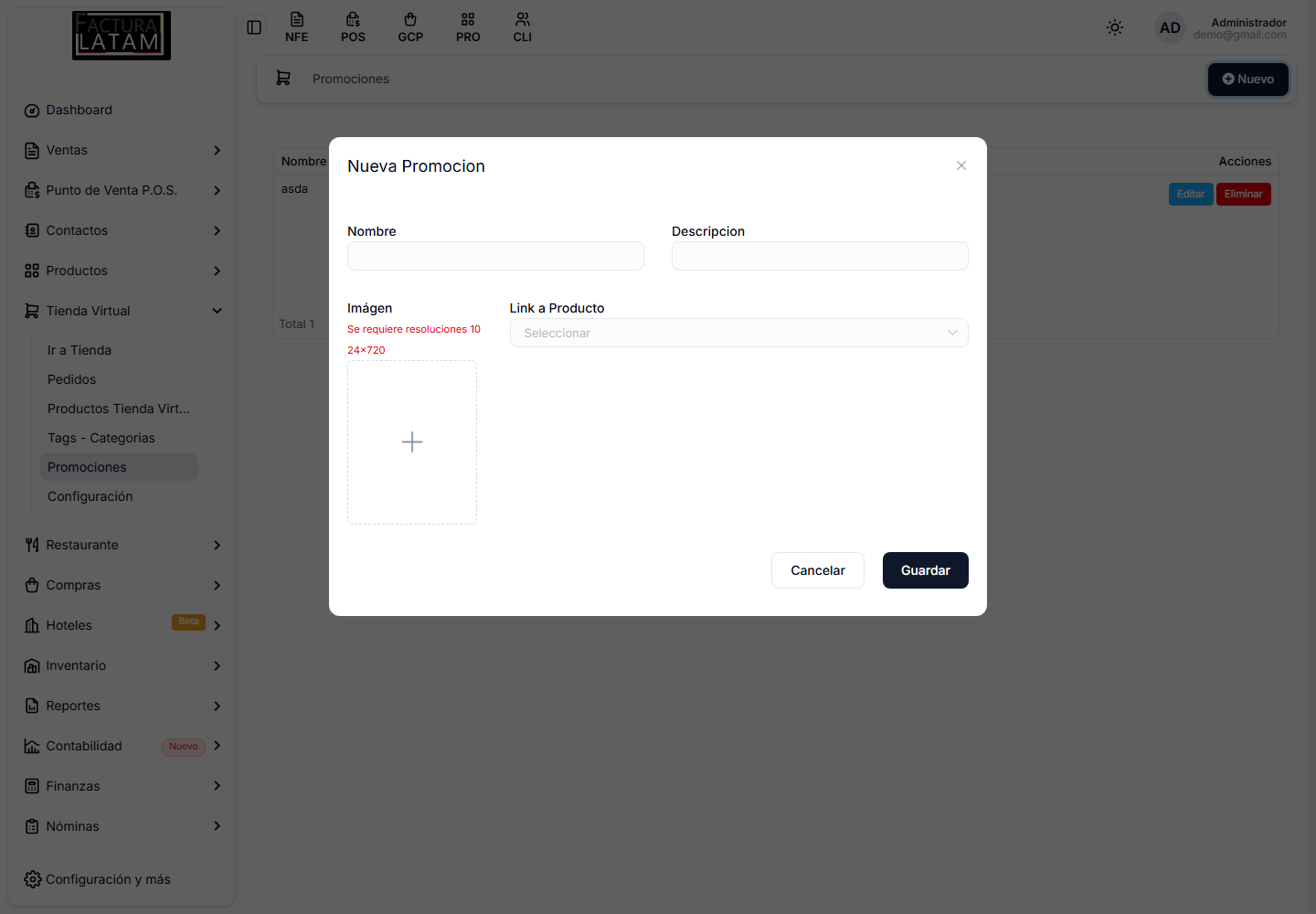Click the Nuevo button
Image resolution: width=1316 pixels, height=914 pixels.
tap(1248, 80)
